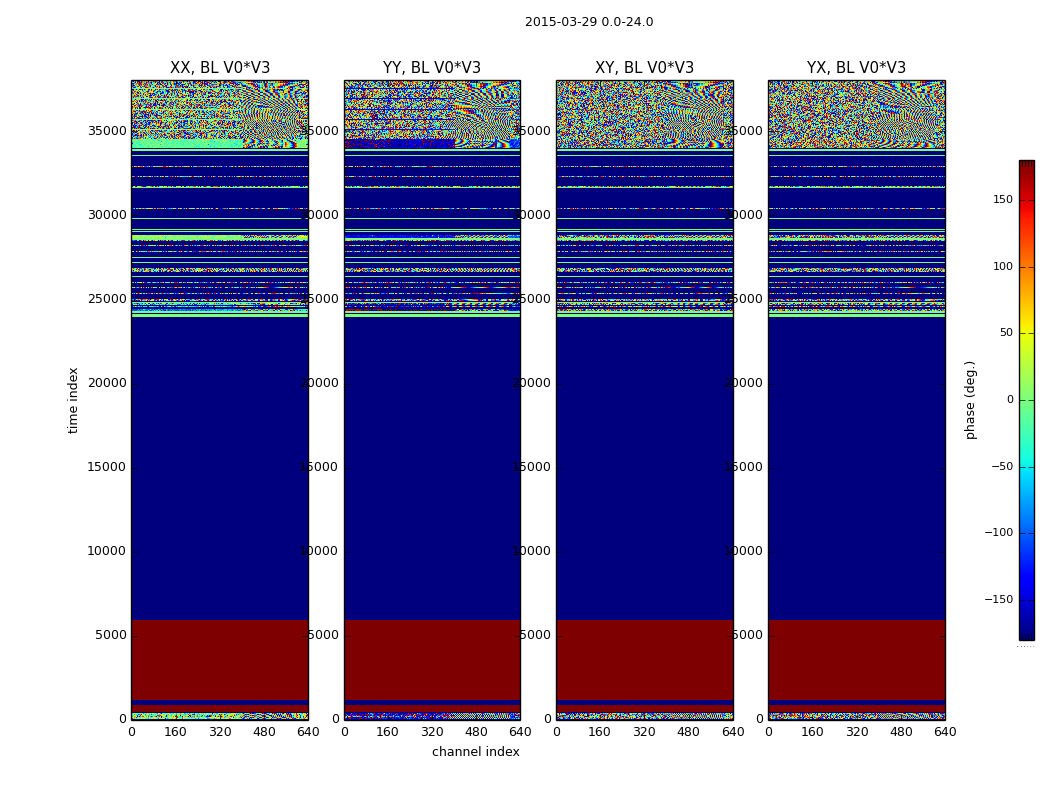Click the "YY, BL V0*V3" panel title

(x=432, y=68)
